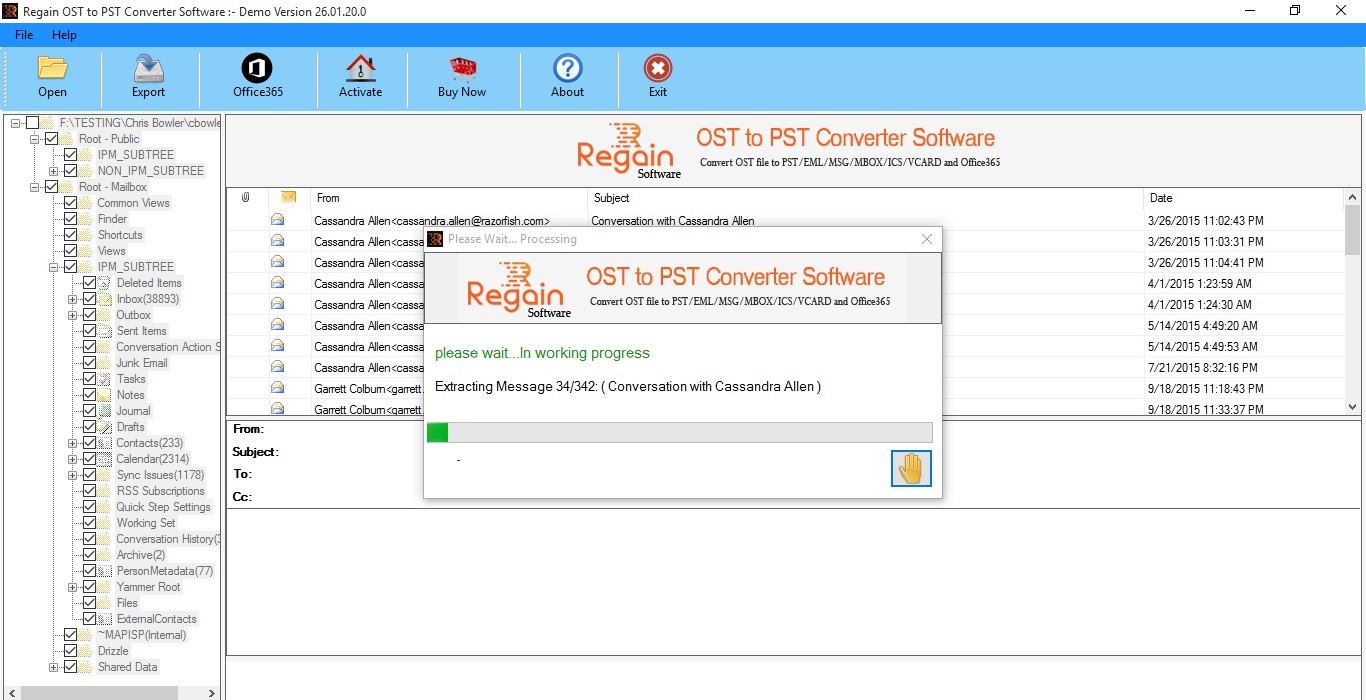The image size is (1366, 700).
Task: Click the Notes folder icon
Action: coord(104,395)
